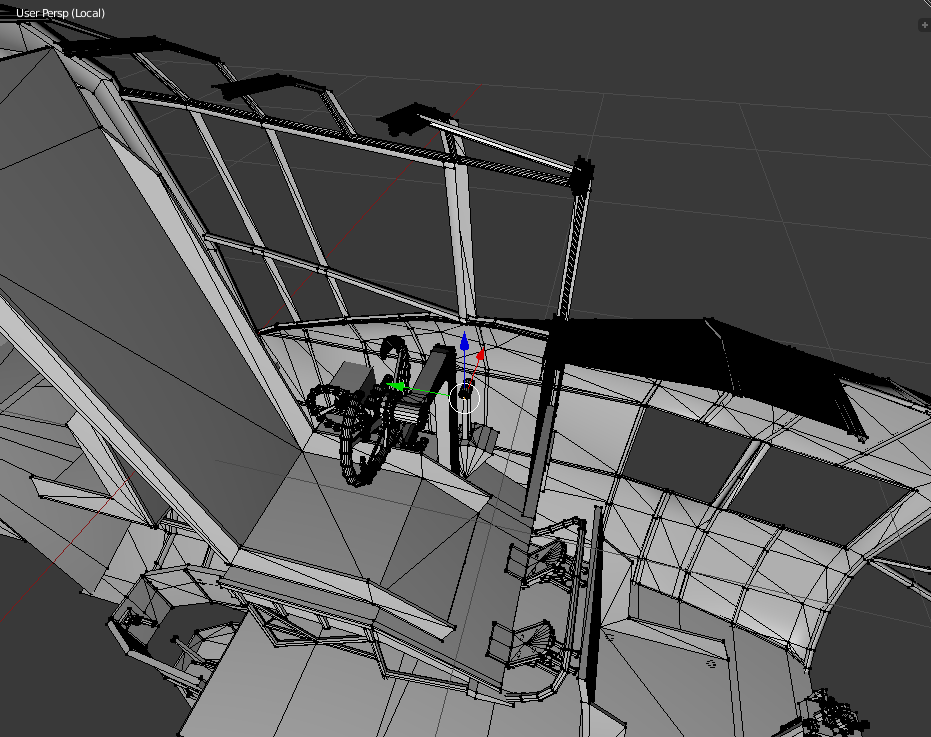Click the white circle manipulator center

point(464,398)
